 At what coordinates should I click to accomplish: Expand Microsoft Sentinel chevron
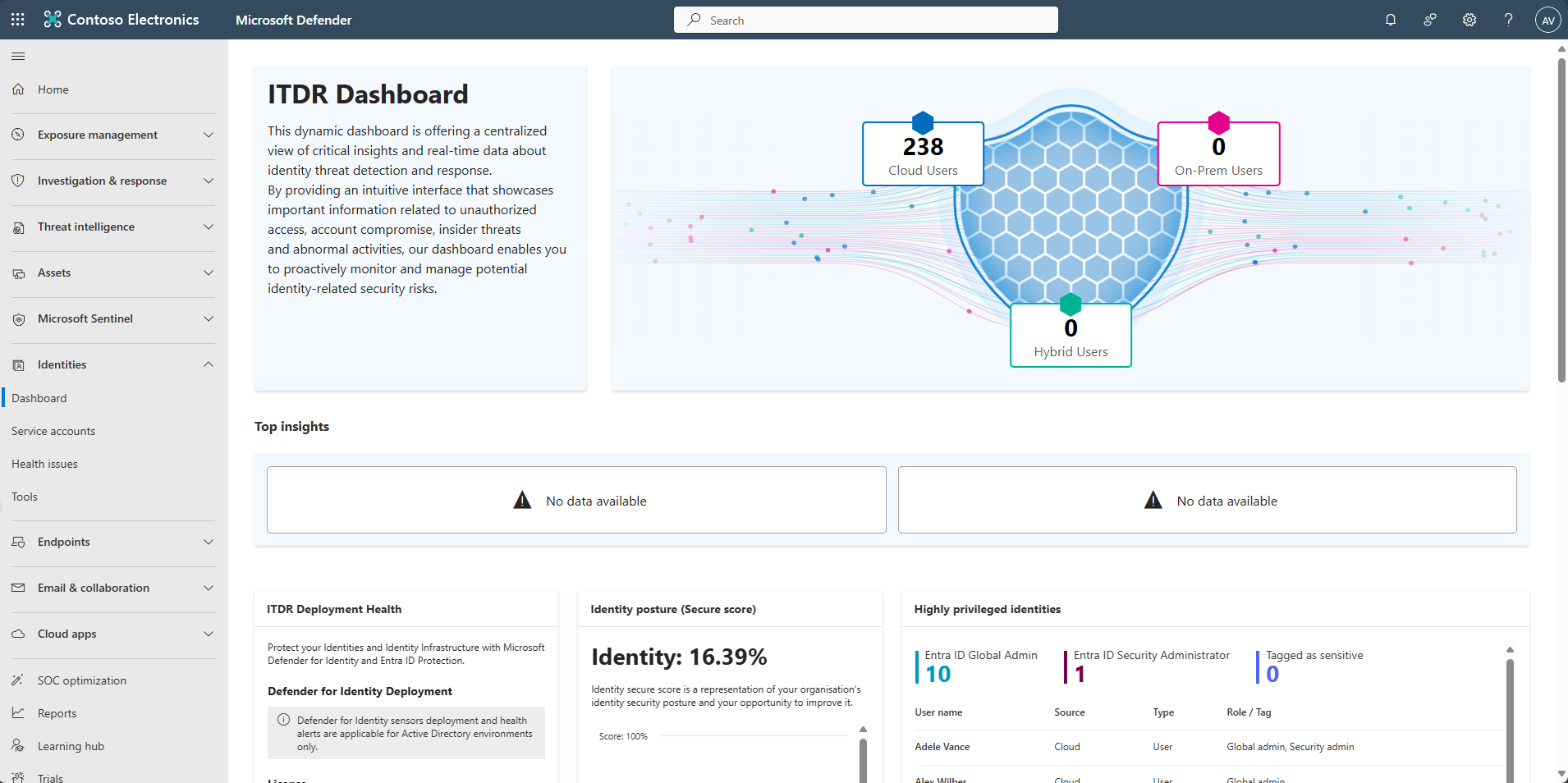coord(209,318)
